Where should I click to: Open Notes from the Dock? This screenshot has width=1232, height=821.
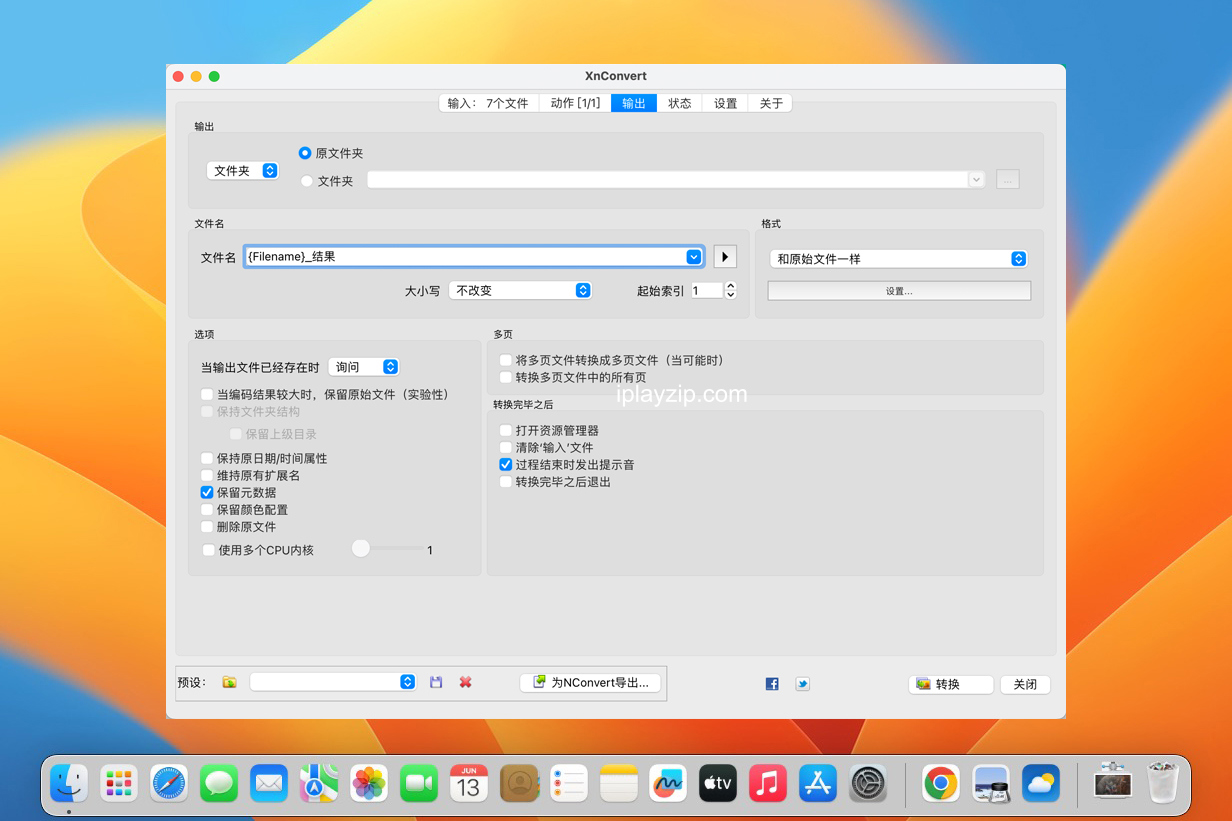(619, 783)
